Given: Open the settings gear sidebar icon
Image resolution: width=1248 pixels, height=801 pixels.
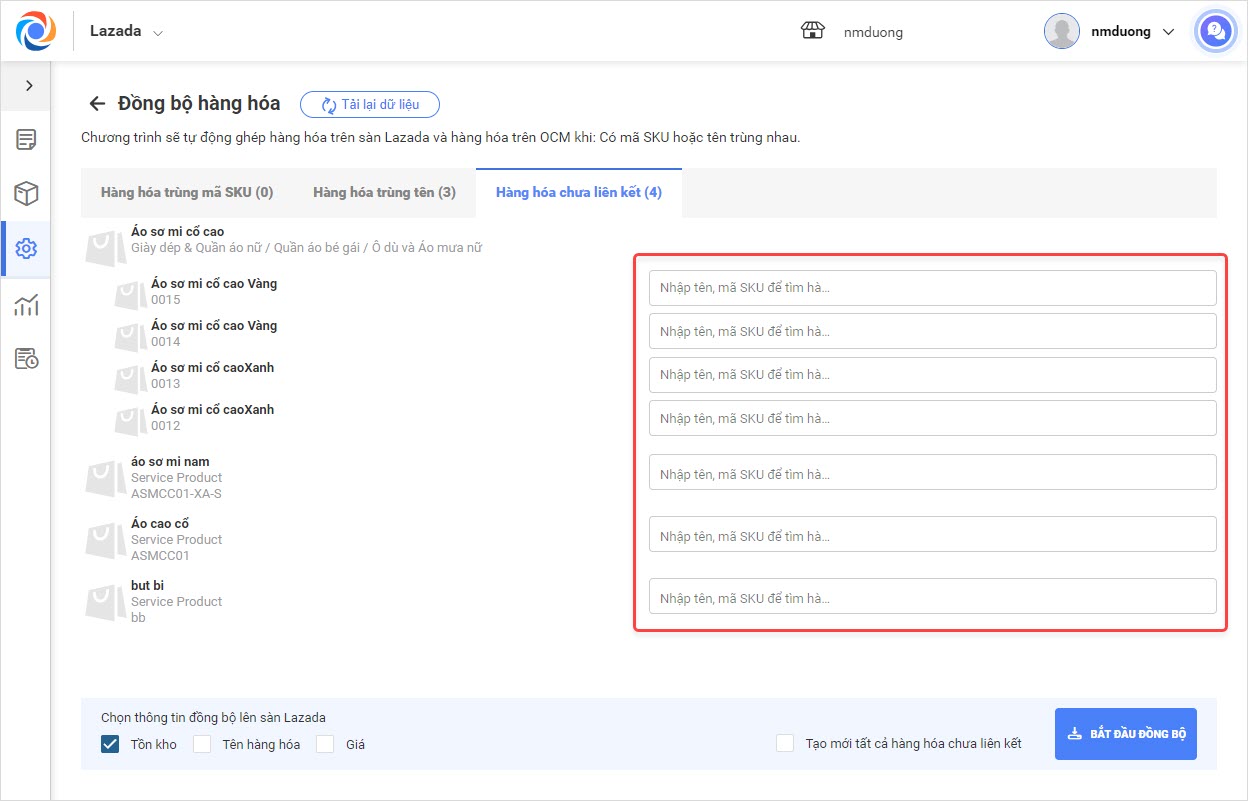Looking at the screenshot, I should [x=26, y=249].
